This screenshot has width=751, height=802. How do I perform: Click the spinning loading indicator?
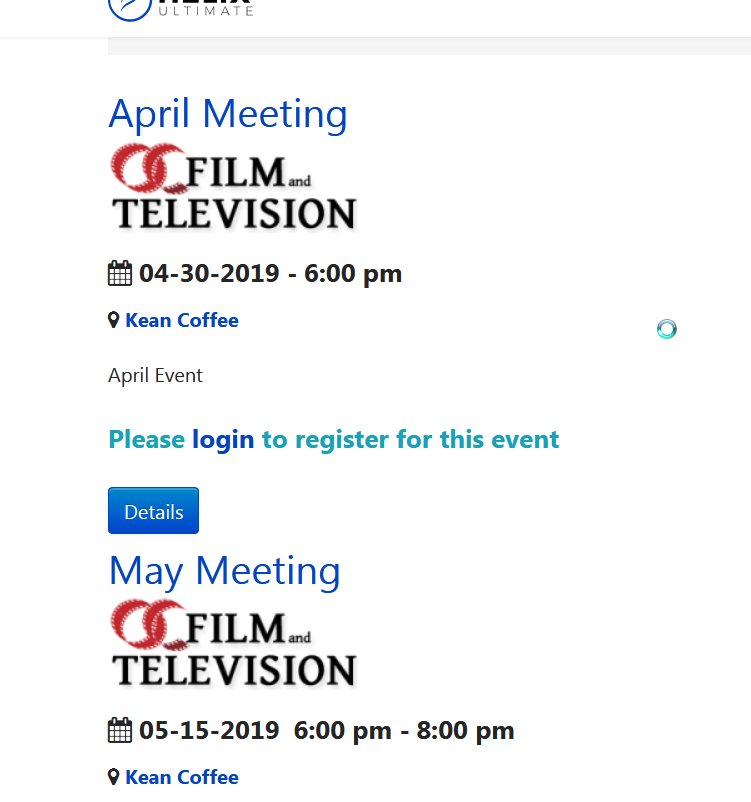[x=667, y=329]
